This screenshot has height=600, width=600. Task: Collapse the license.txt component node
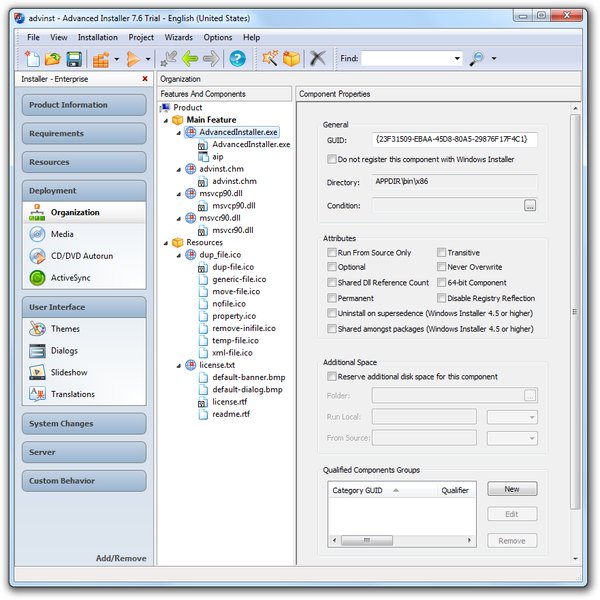point(179,366)
